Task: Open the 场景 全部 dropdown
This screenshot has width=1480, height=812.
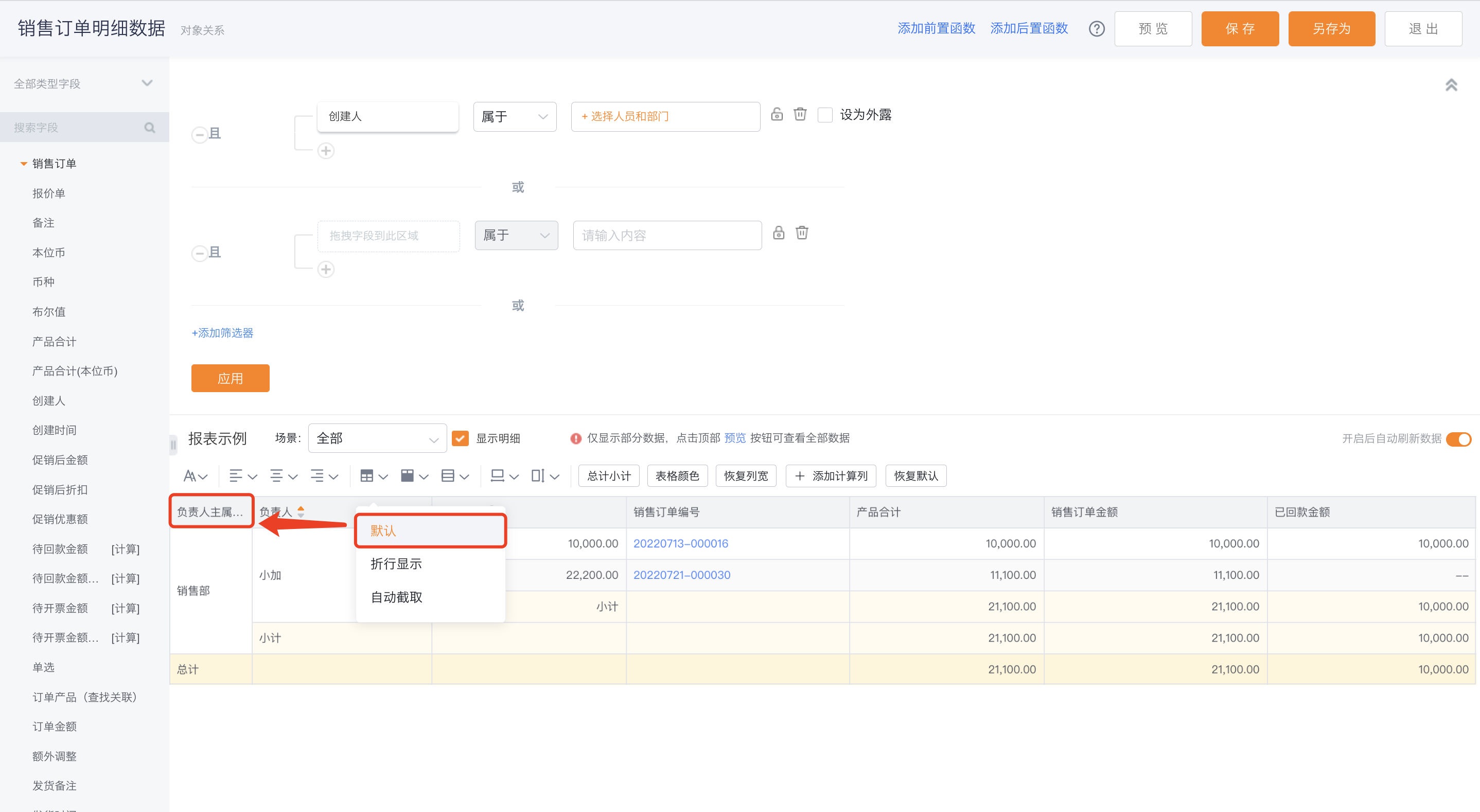Action: pyautogui.click(x=378, y=438)
